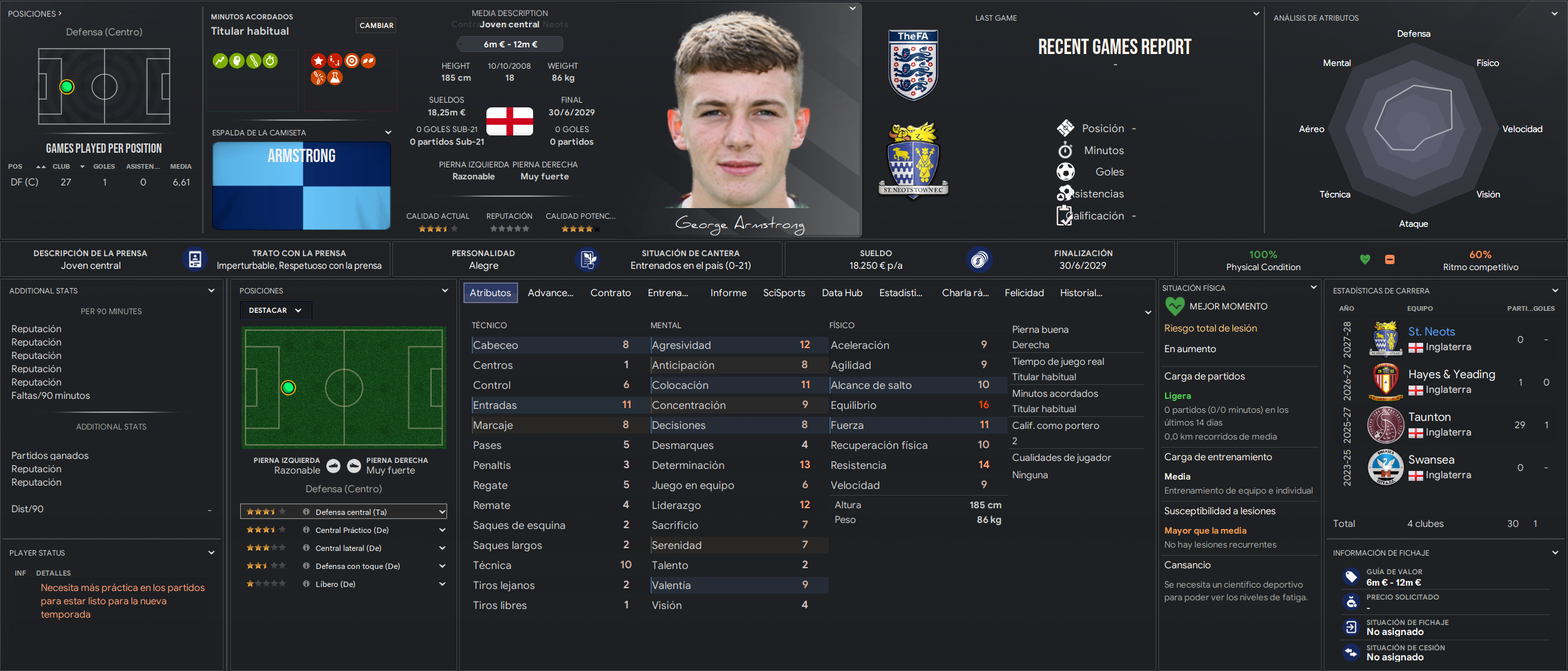Screen dimensions: 1568x671
Task: Click the CAMBIAR button
Action: [x=376, y=25]
